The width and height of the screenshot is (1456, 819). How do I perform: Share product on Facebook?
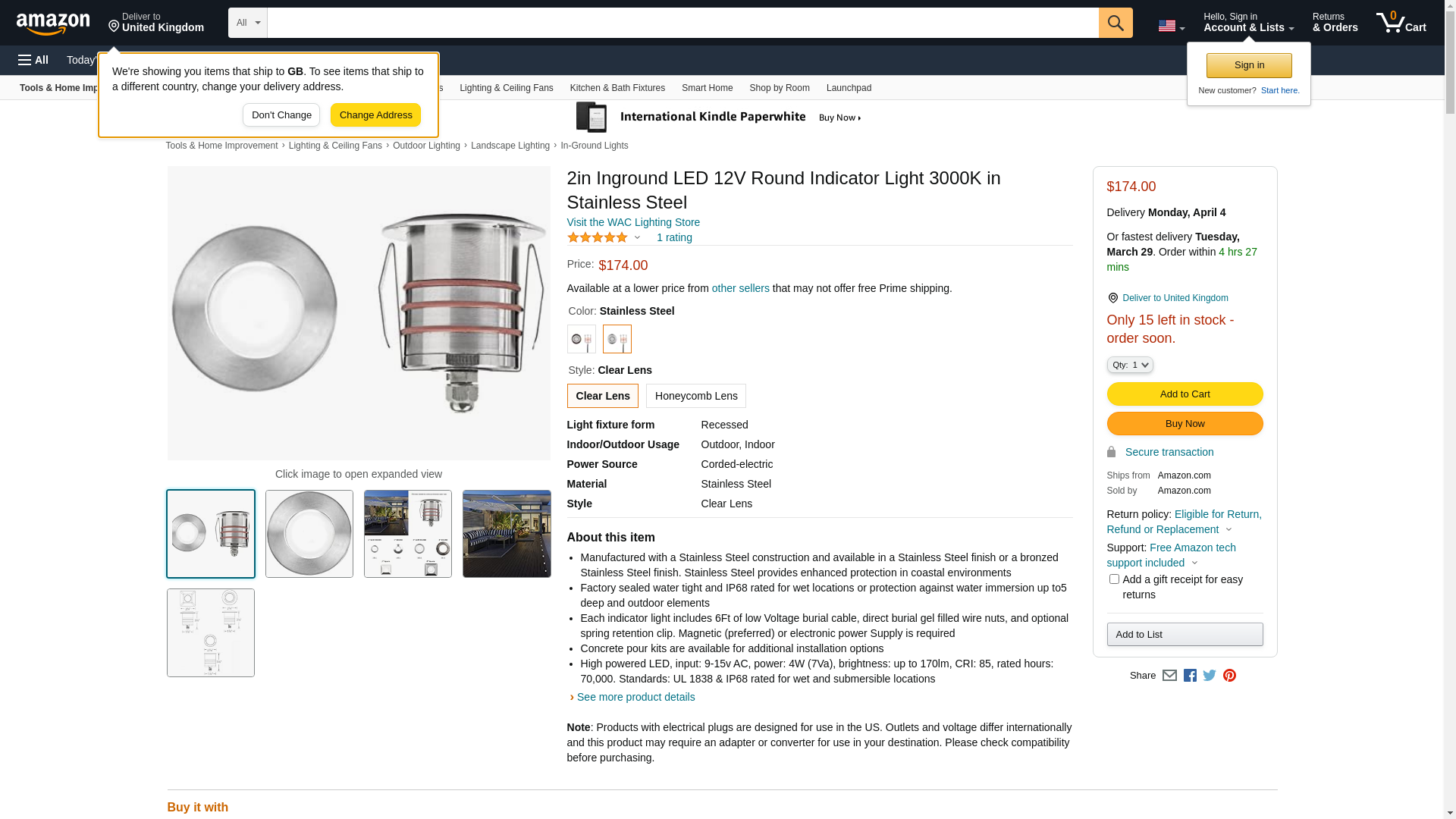click(1190, 676)
